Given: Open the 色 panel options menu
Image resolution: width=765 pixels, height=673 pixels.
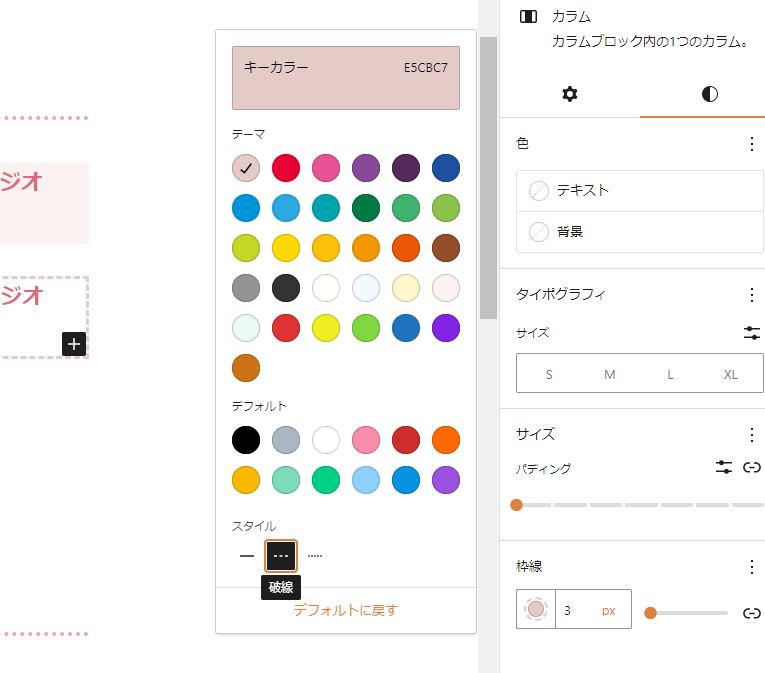Looking at the screenshot, I should click(751, 144).
